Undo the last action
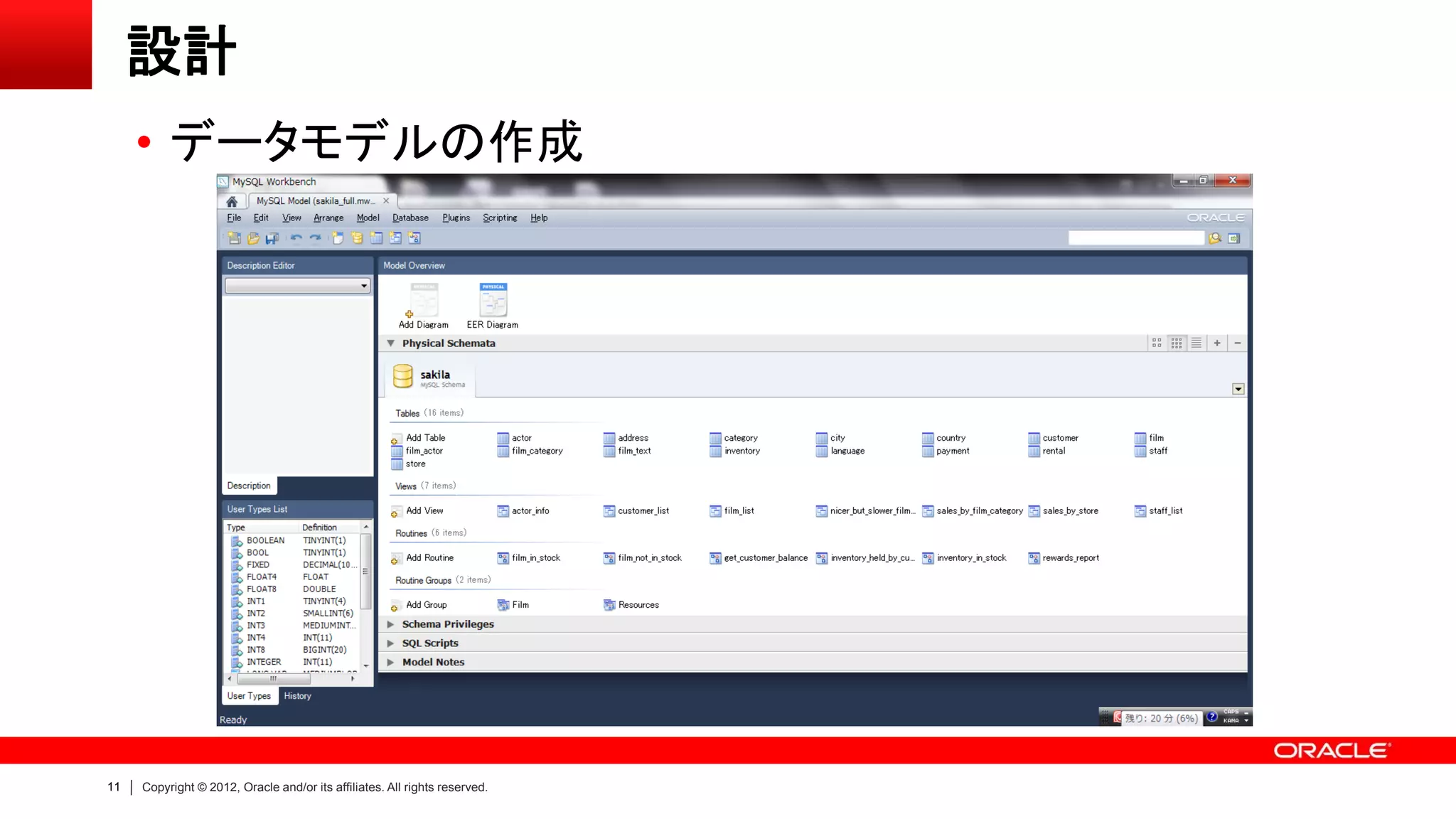 point(296,238)
